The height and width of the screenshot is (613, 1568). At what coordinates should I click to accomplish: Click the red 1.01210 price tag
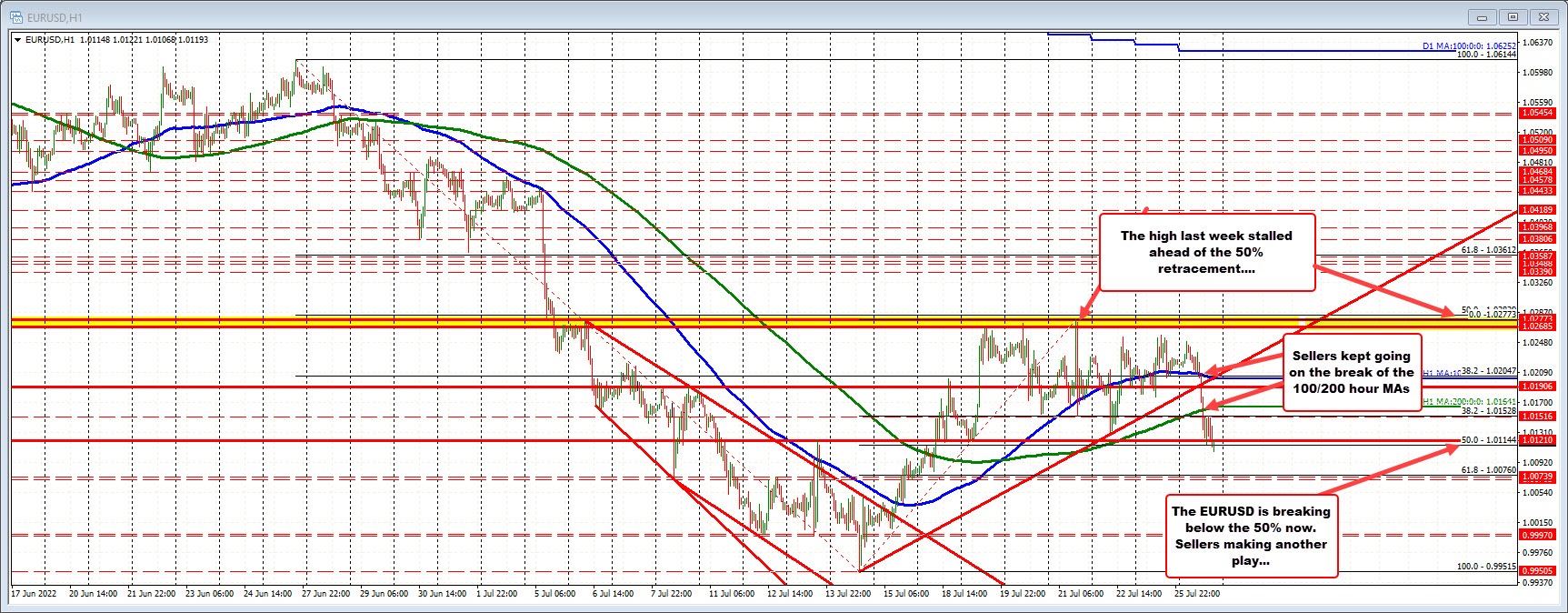tap(1537, 439)
